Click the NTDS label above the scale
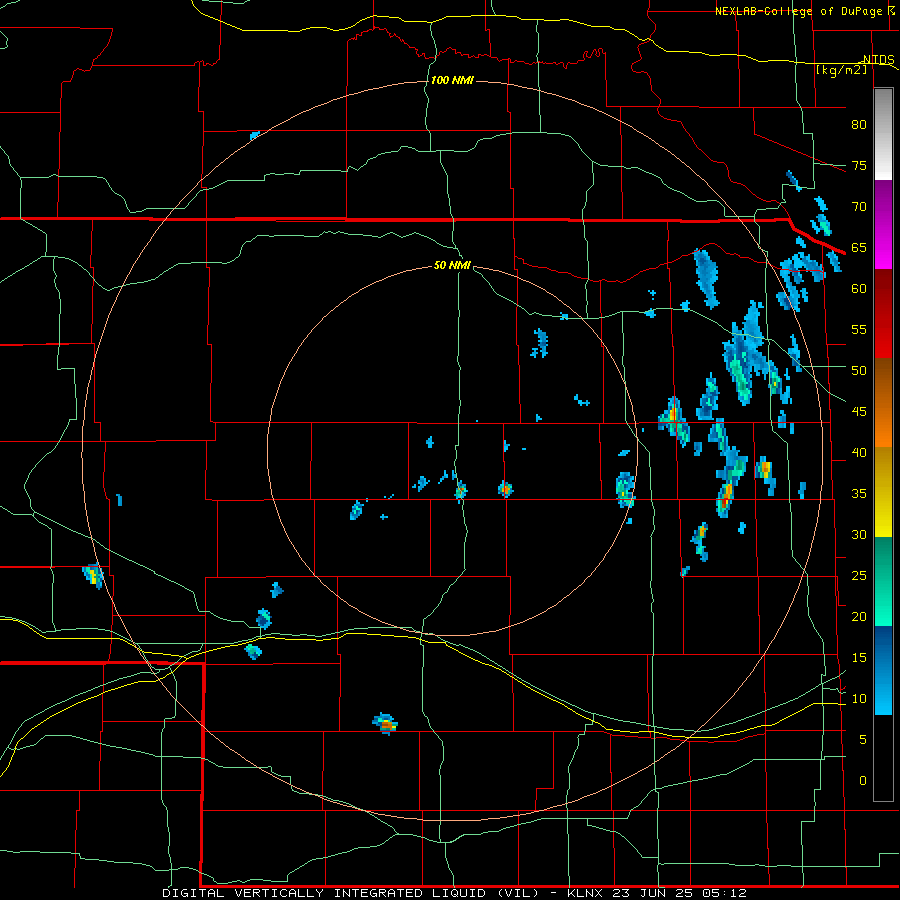The width and height of the screenshot is (900, 900). click(x=878, y=60)
